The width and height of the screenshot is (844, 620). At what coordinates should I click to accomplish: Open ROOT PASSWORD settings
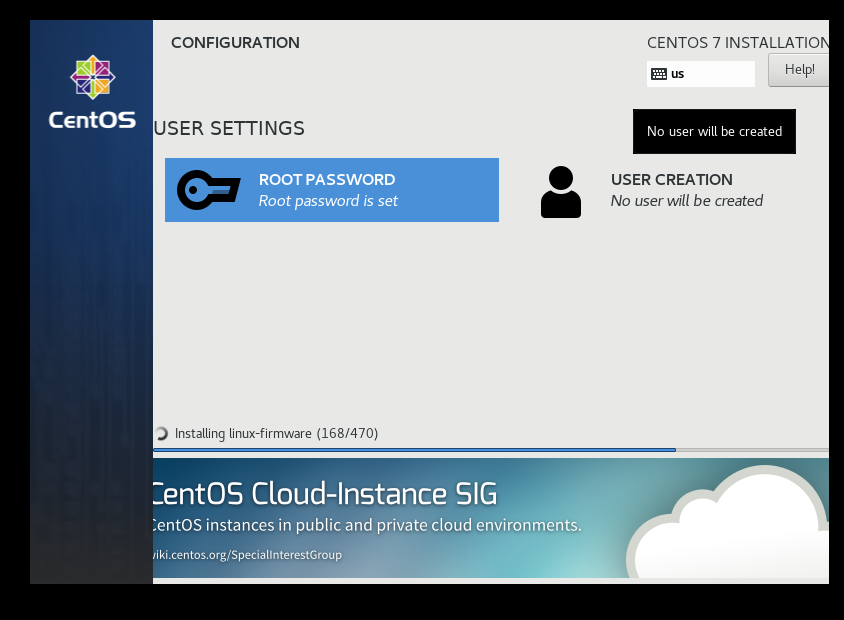point(332,190)
